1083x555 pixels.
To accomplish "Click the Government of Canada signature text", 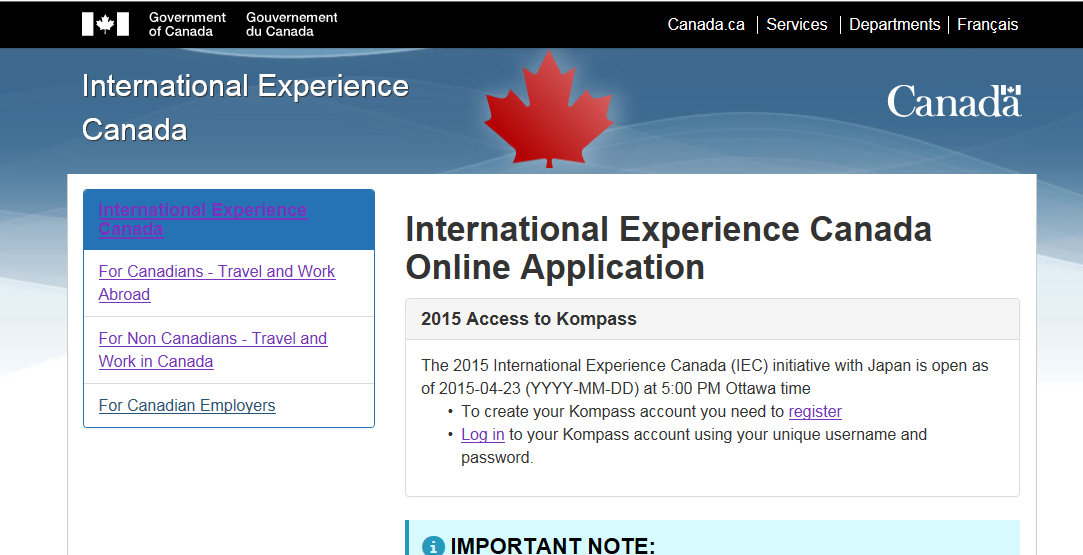I will pos(187,24).
